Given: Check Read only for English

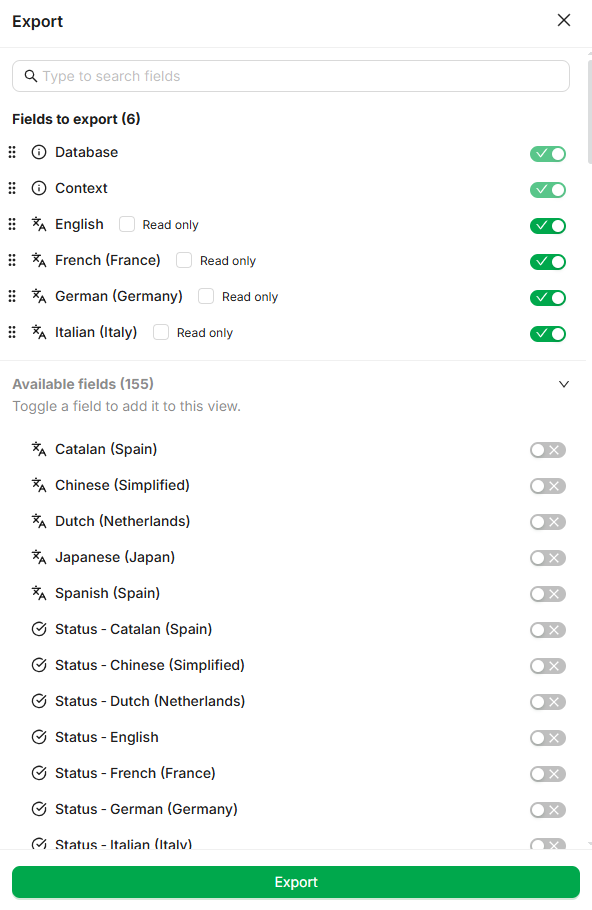Looking at the screenshot, I should pyautogui.click(x=127, y=224).
